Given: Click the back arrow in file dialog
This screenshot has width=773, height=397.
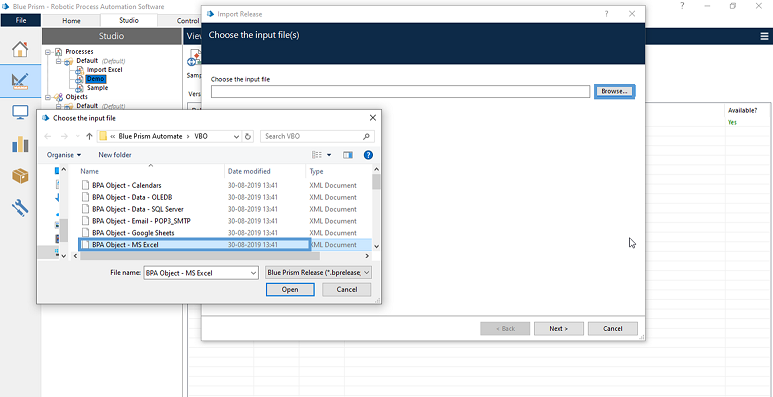Looking at the screenshot, I should point(47,137).
